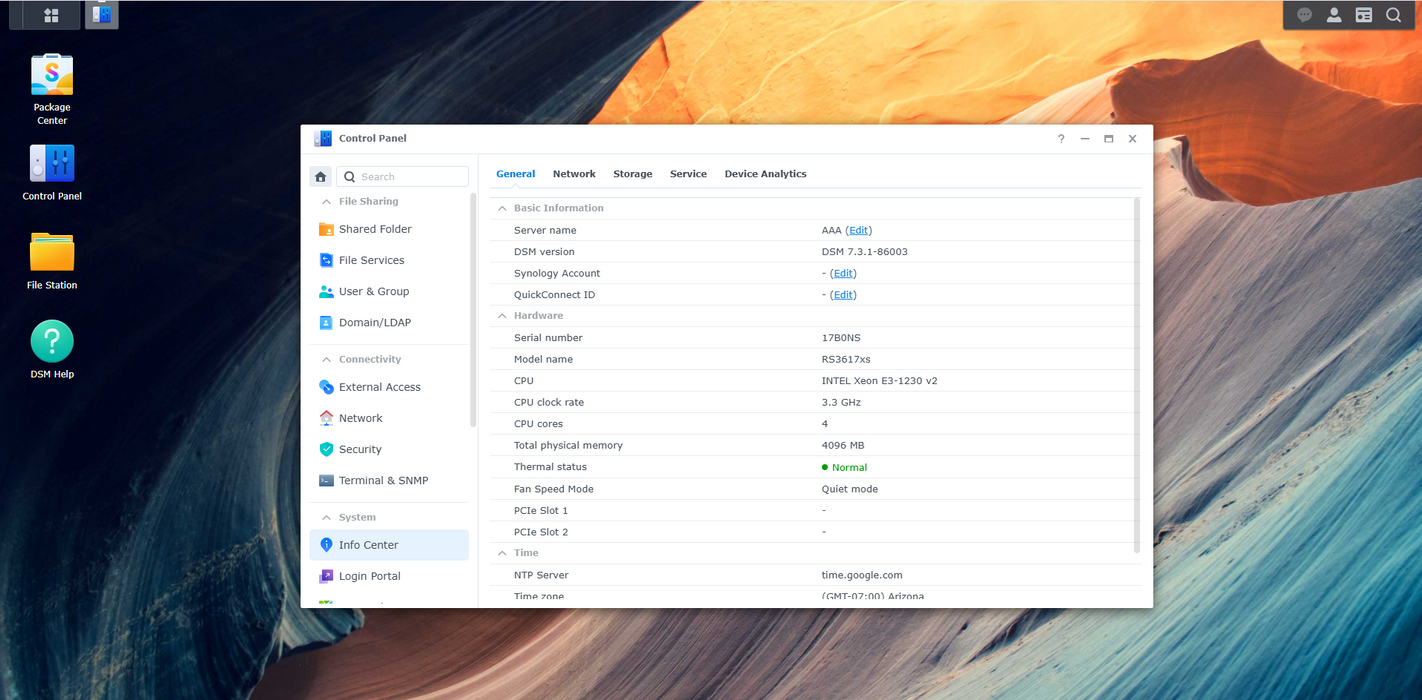The image size is (1422, 700).
Task: Open the Main Menu grid icon
Action: (x=50, y=15)
